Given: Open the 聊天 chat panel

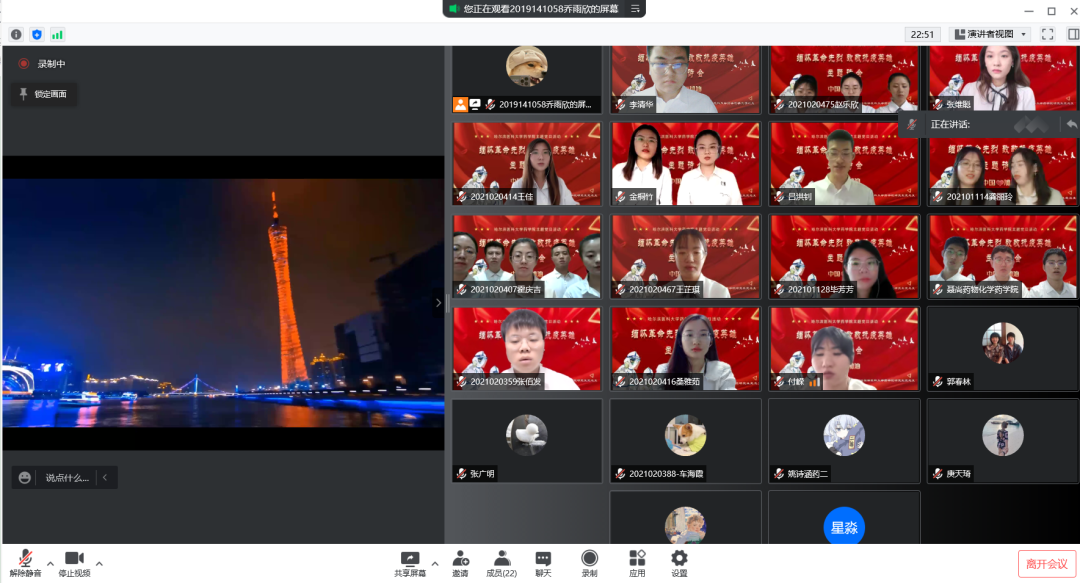Looking at the screenshot, I should 543,562.
